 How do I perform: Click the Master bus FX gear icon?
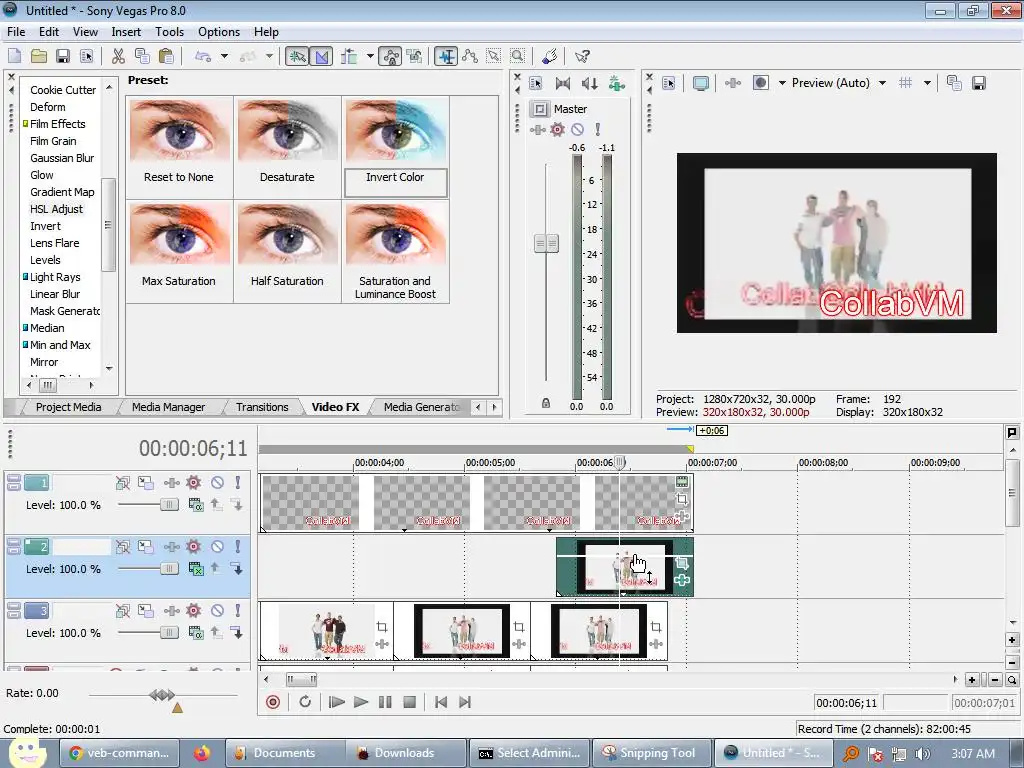point(557,129)
